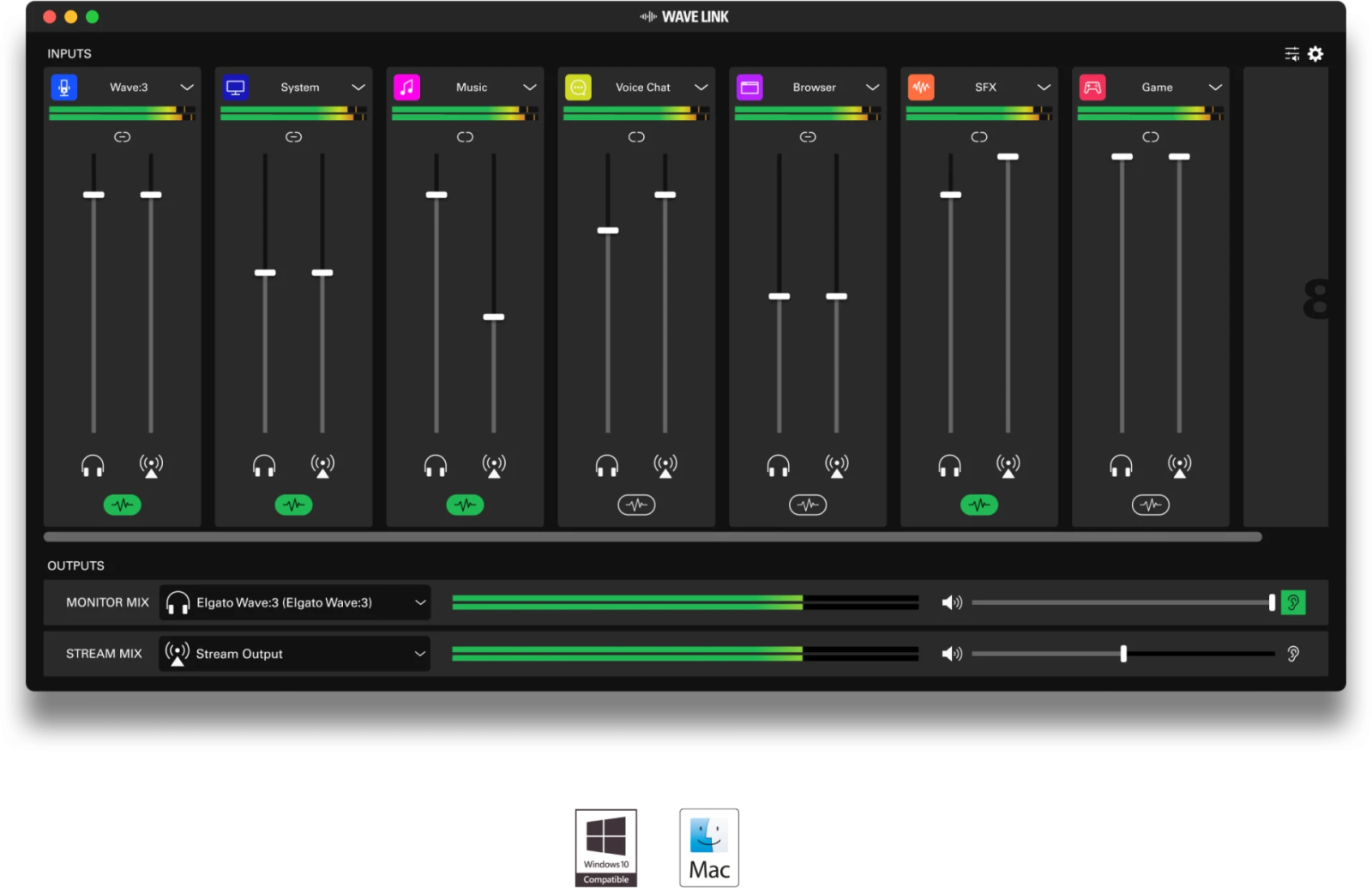Screen dimensions: 1372x888
Task: Open mixer options sliders icon next to gear
Action: click(1292, 54)
